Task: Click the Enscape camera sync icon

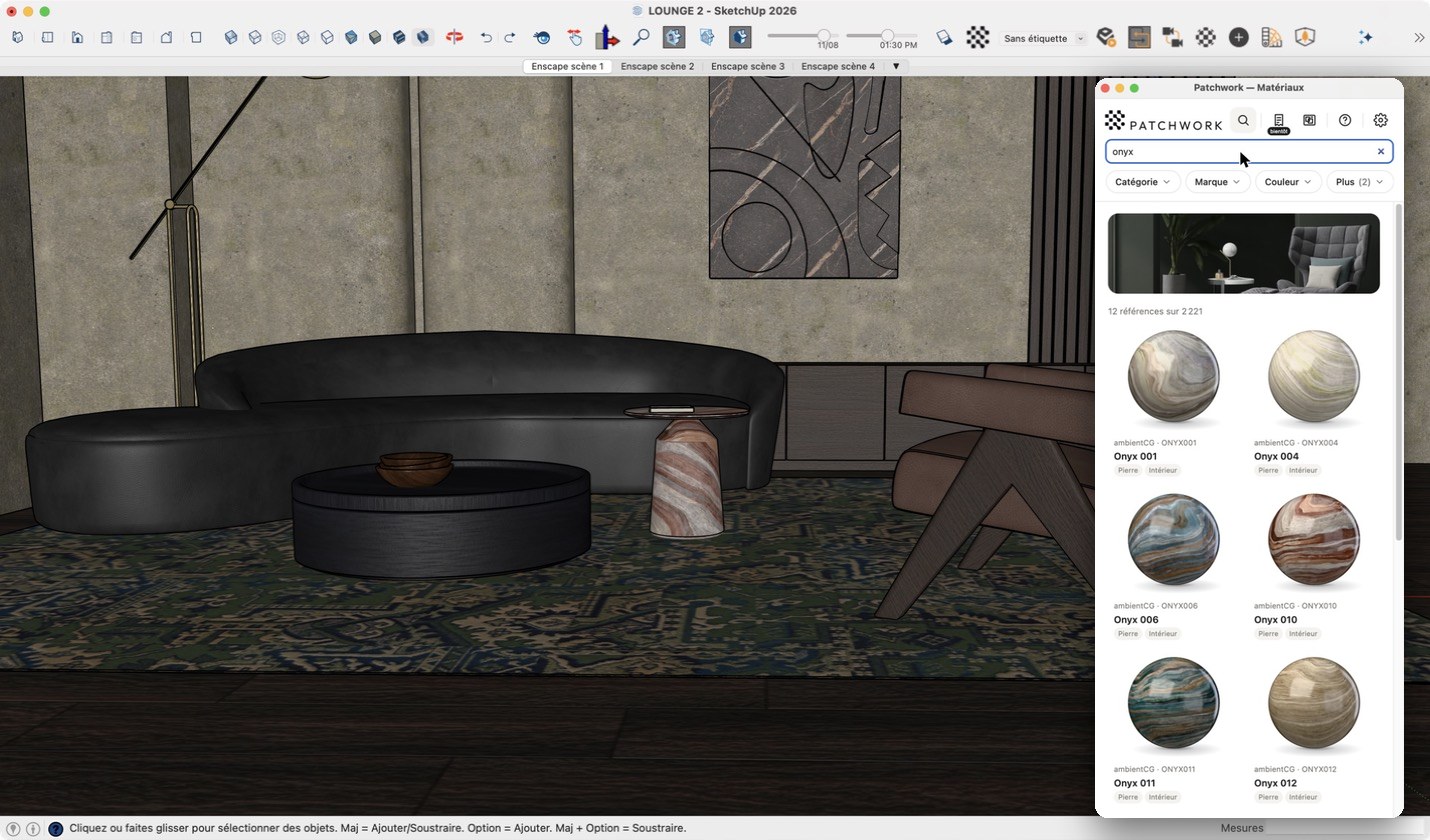Action: (x=1172, y=37)
